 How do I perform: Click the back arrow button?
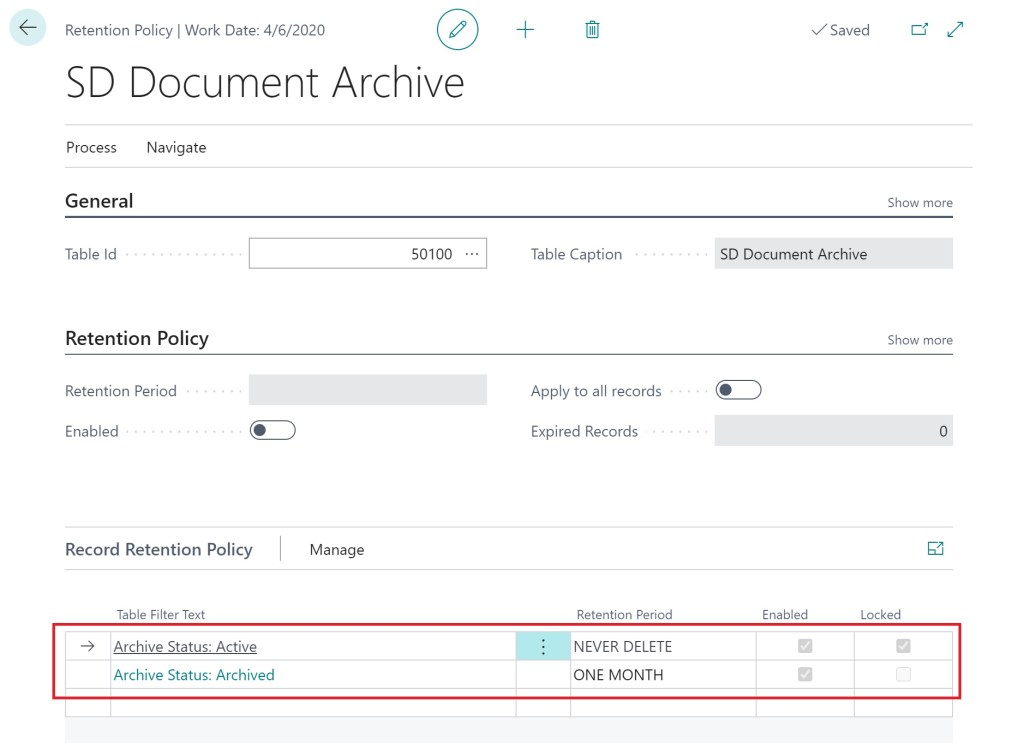[x=27, y=28]
